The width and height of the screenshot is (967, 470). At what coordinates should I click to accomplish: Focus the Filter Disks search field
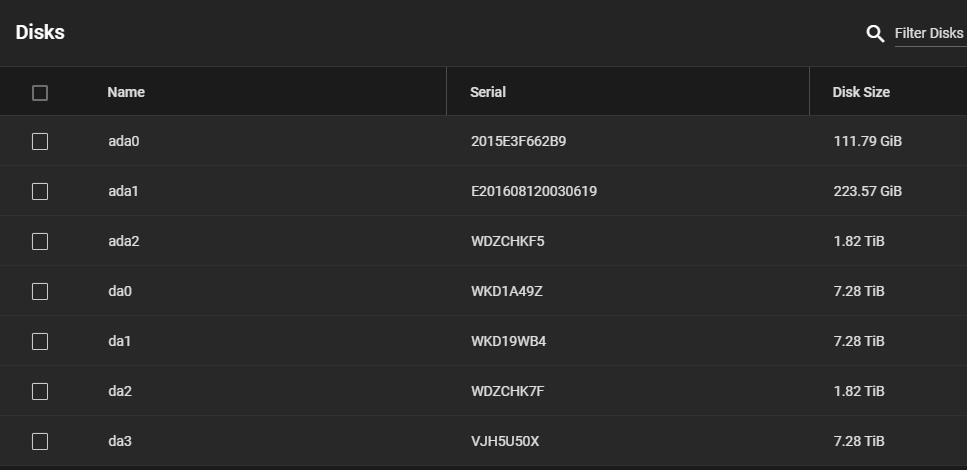930,33
